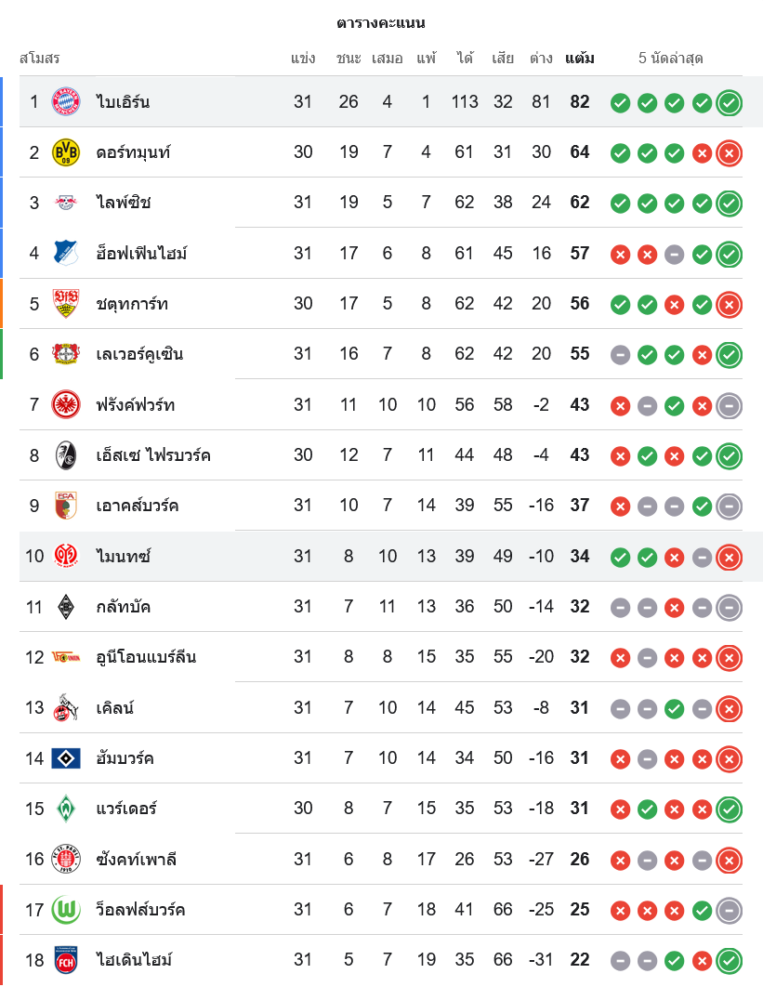This screenshot has width=763, height=1000.
Task: Click the ตารางคะแนน table title
Action: coord(381,22)
